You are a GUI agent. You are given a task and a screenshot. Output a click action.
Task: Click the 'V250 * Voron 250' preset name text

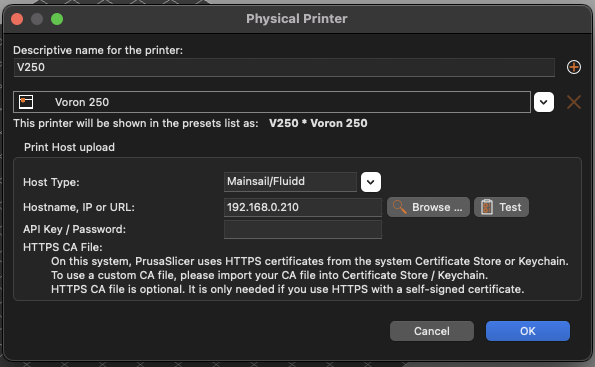[x=318, y=123]
